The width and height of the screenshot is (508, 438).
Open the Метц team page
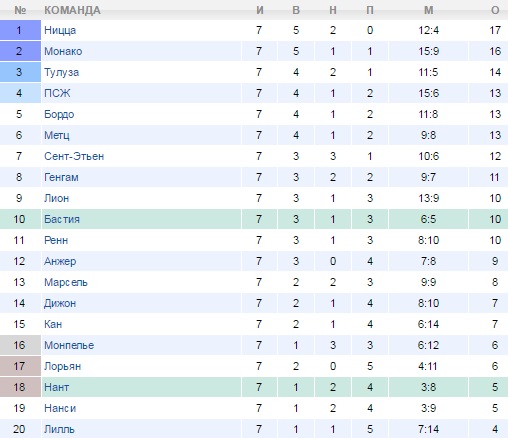click(57, 135)
